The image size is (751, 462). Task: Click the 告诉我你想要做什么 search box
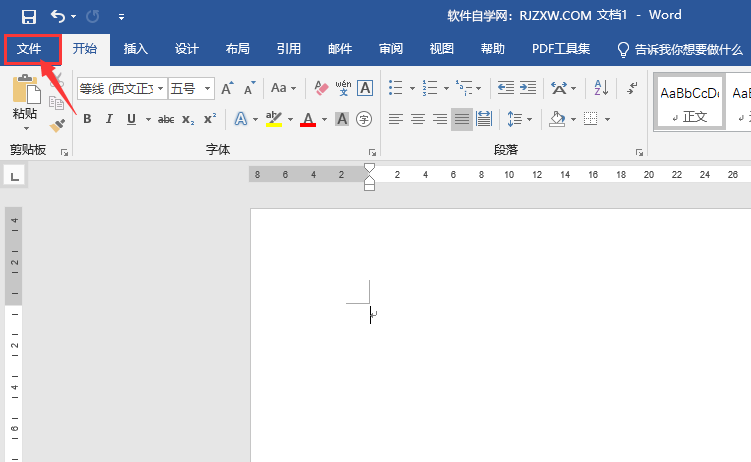(x=680, y=49)
